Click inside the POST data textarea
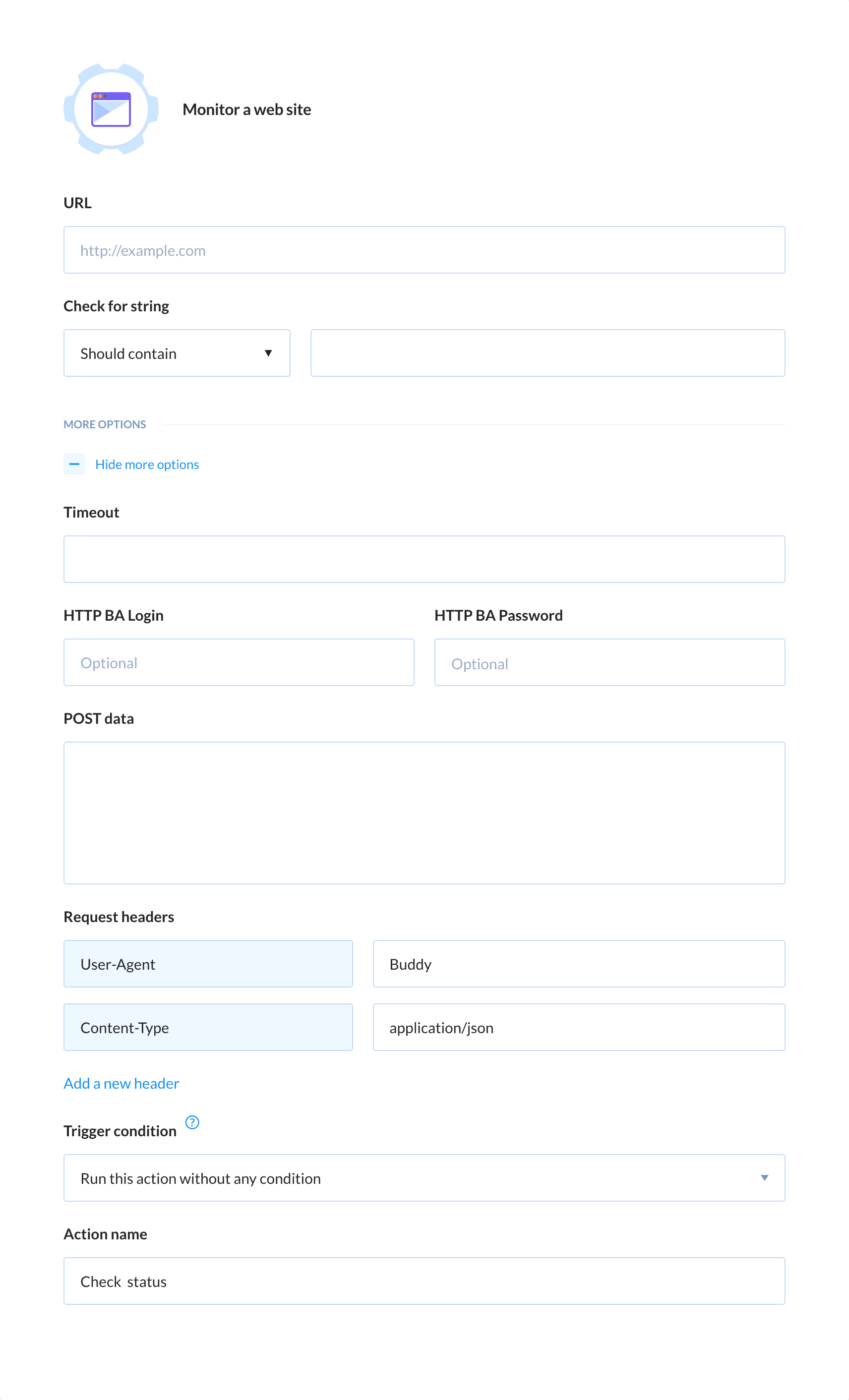This screenshot has width=849, height=1400. tap(424, 813)
